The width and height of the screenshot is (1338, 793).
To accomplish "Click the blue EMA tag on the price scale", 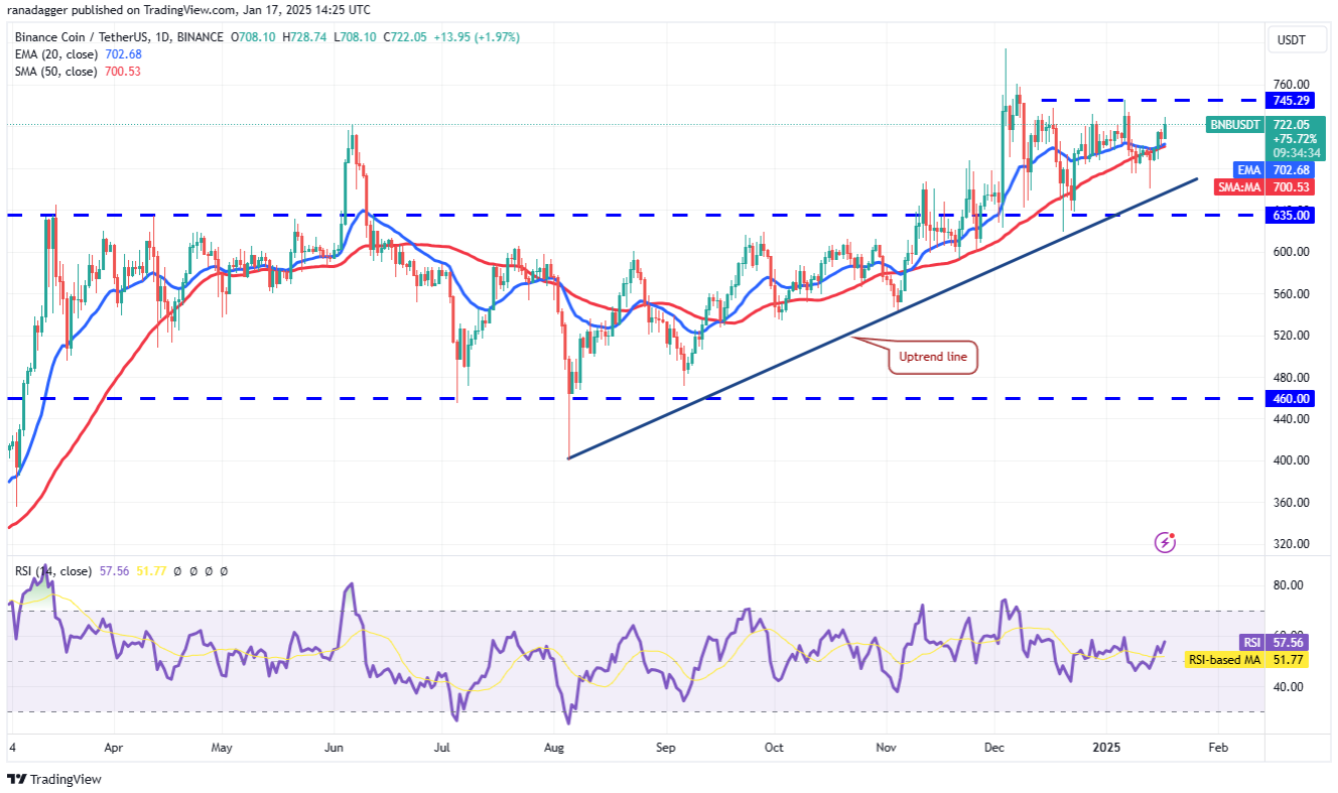I will [1251, 170].
